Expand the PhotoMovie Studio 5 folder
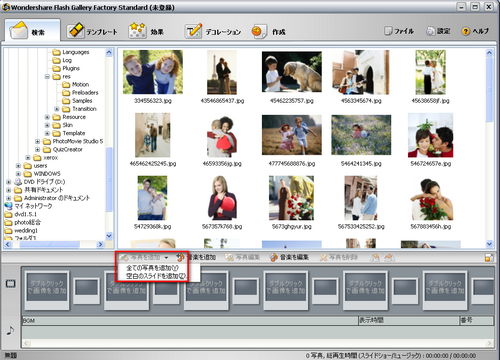500x360 pixels. pyautogui.click(x=37, y=141)
